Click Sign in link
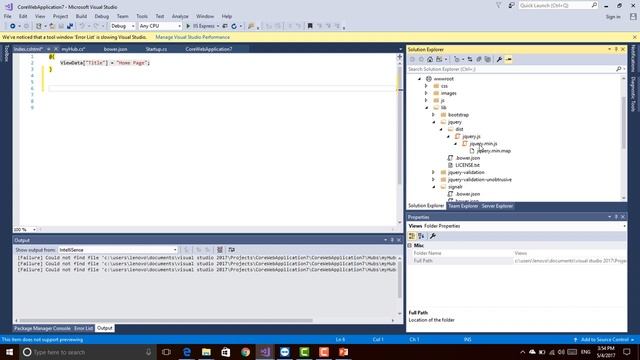 pos(613,17)
